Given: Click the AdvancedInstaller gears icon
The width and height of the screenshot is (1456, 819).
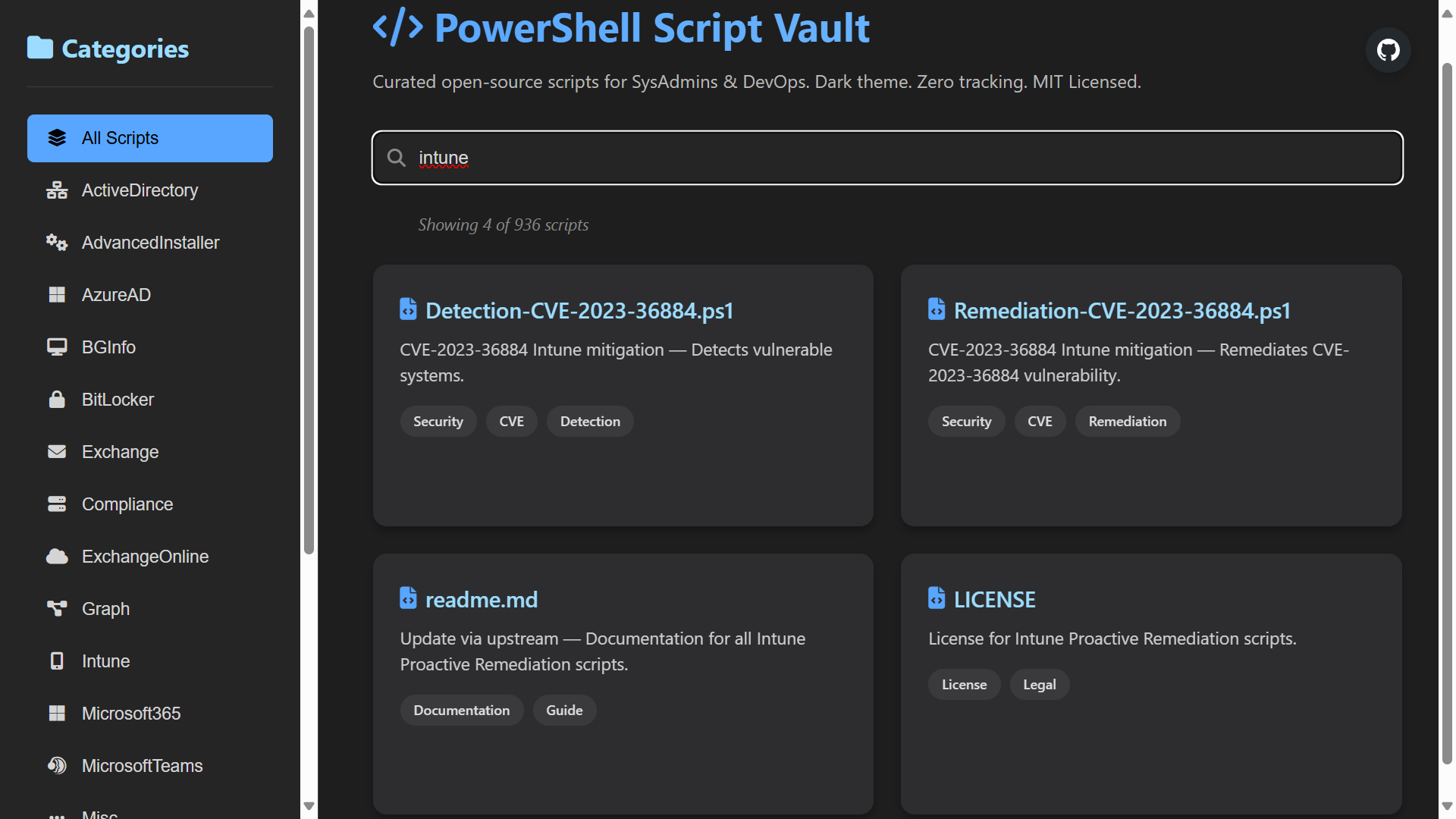Looking at the screenshot, I should pos(57,243).
